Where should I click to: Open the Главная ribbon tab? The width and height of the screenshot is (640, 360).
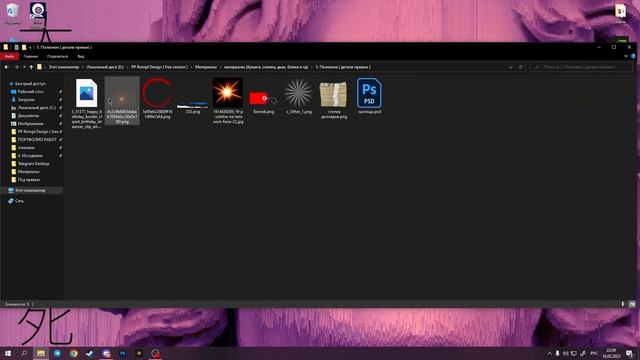click(31, 56)
